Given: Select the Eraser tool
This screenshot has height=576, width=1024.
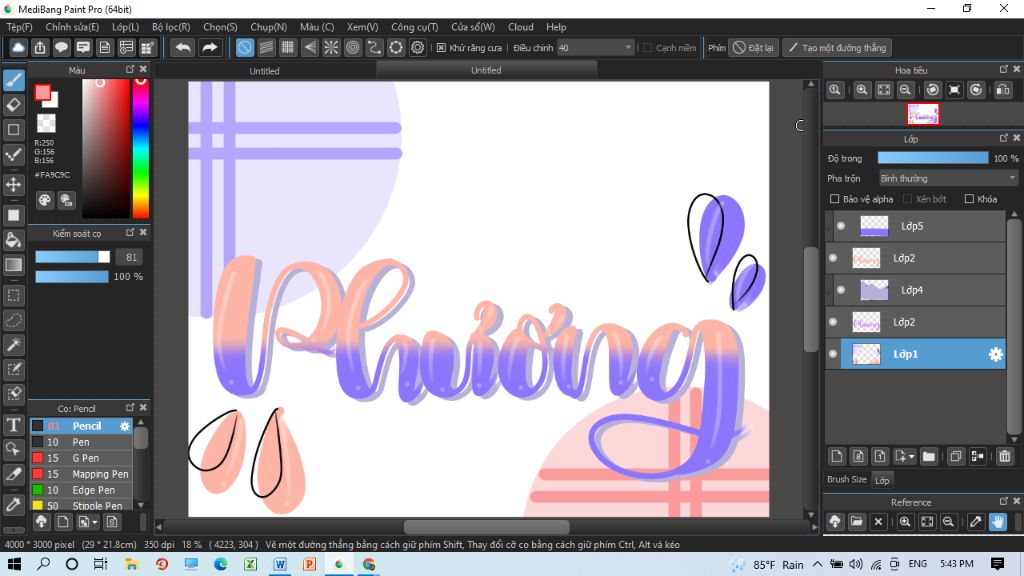Looking at the screenshot, I should pos(14,104).
